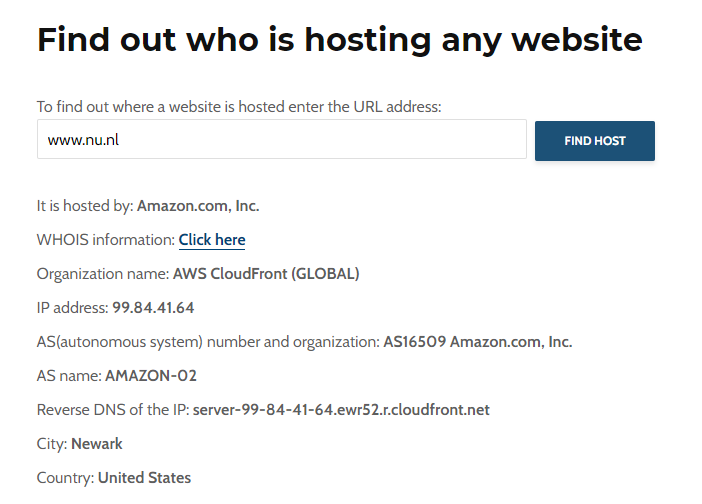Click the "City:" label
Image resolution: width=702 pixels, height=504 pixels.
click(52, 444)
